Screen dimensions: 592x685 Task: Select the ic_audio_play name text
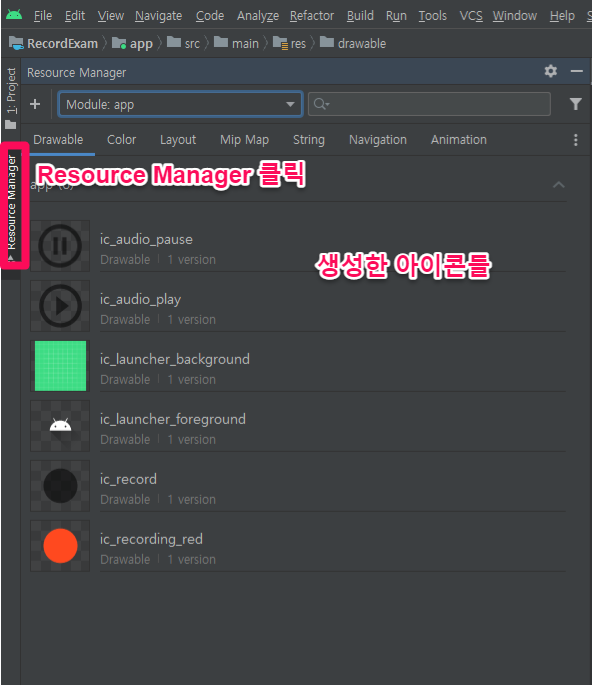pyautogui.click(x=140, y=299)
